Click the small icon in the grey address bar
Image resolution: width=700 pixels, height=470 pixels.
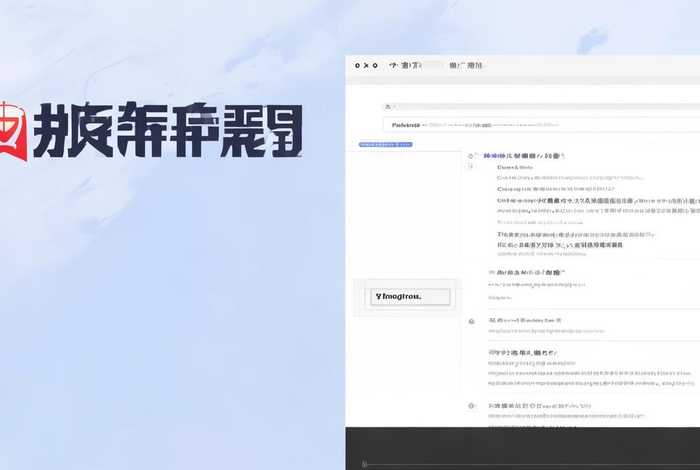pyautogui.click(x=388, y=106)
